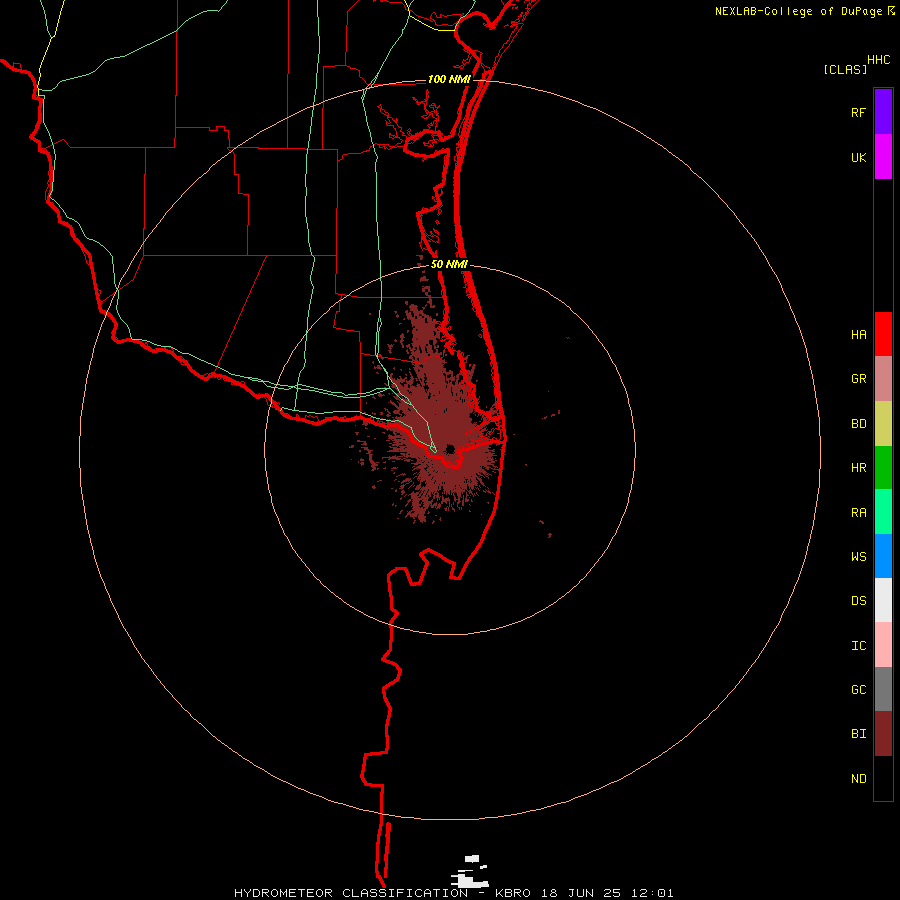Click the UK magenta legend swatch
Viewport: 900px width, 900px height.
pyautogui.click(x=883, y=157)
